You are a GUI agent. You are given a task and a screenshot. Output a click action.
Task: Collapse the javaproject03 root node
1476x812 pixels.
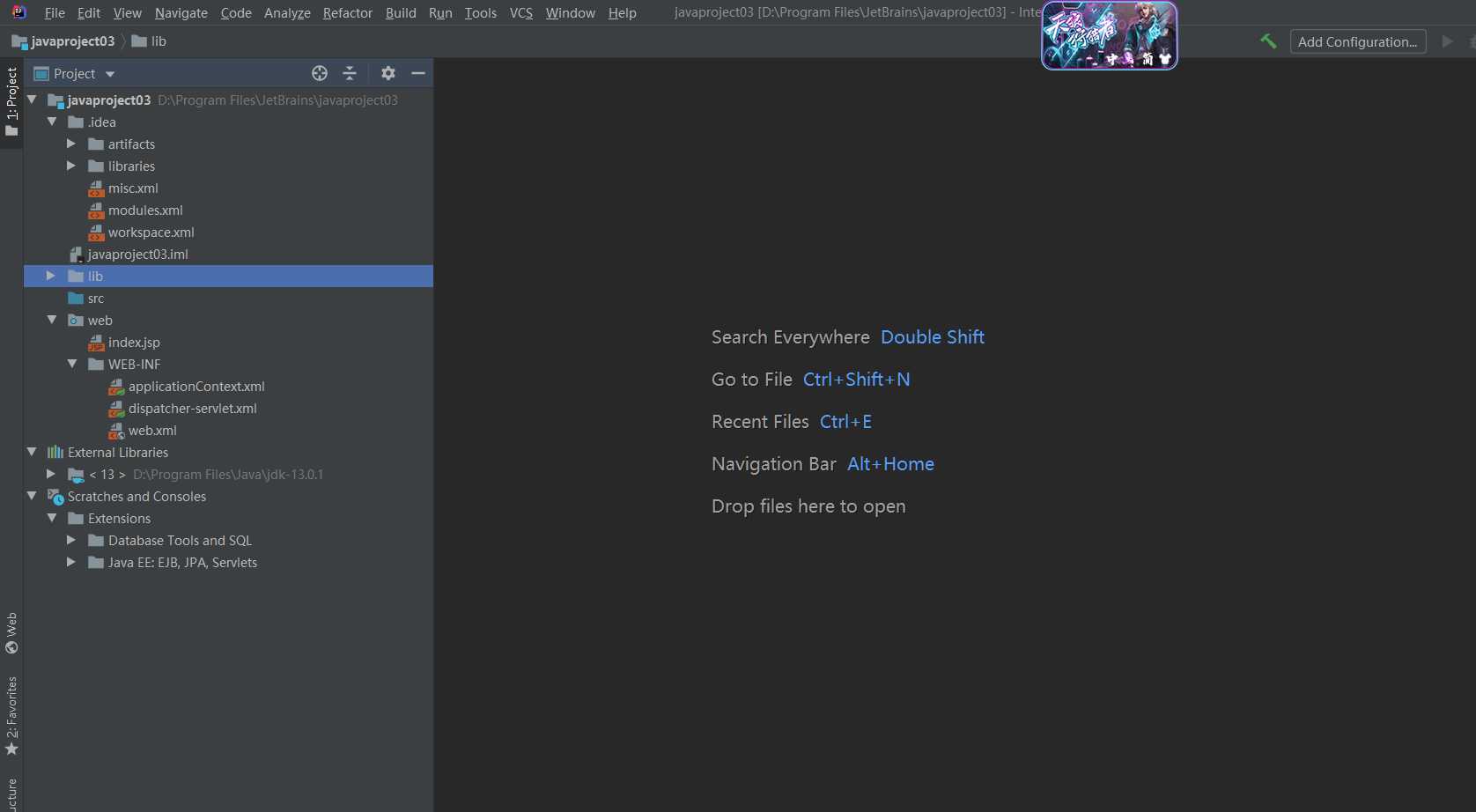pos(32,100)
